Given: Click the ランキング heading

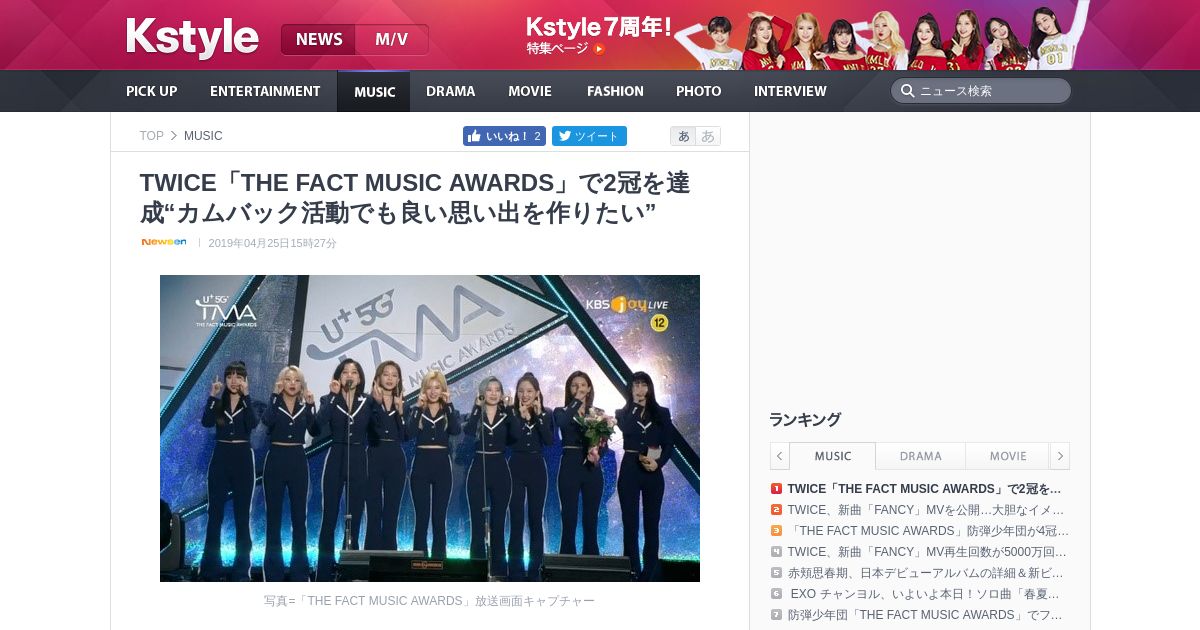Looking at the screenshot, I should [805, 420].
